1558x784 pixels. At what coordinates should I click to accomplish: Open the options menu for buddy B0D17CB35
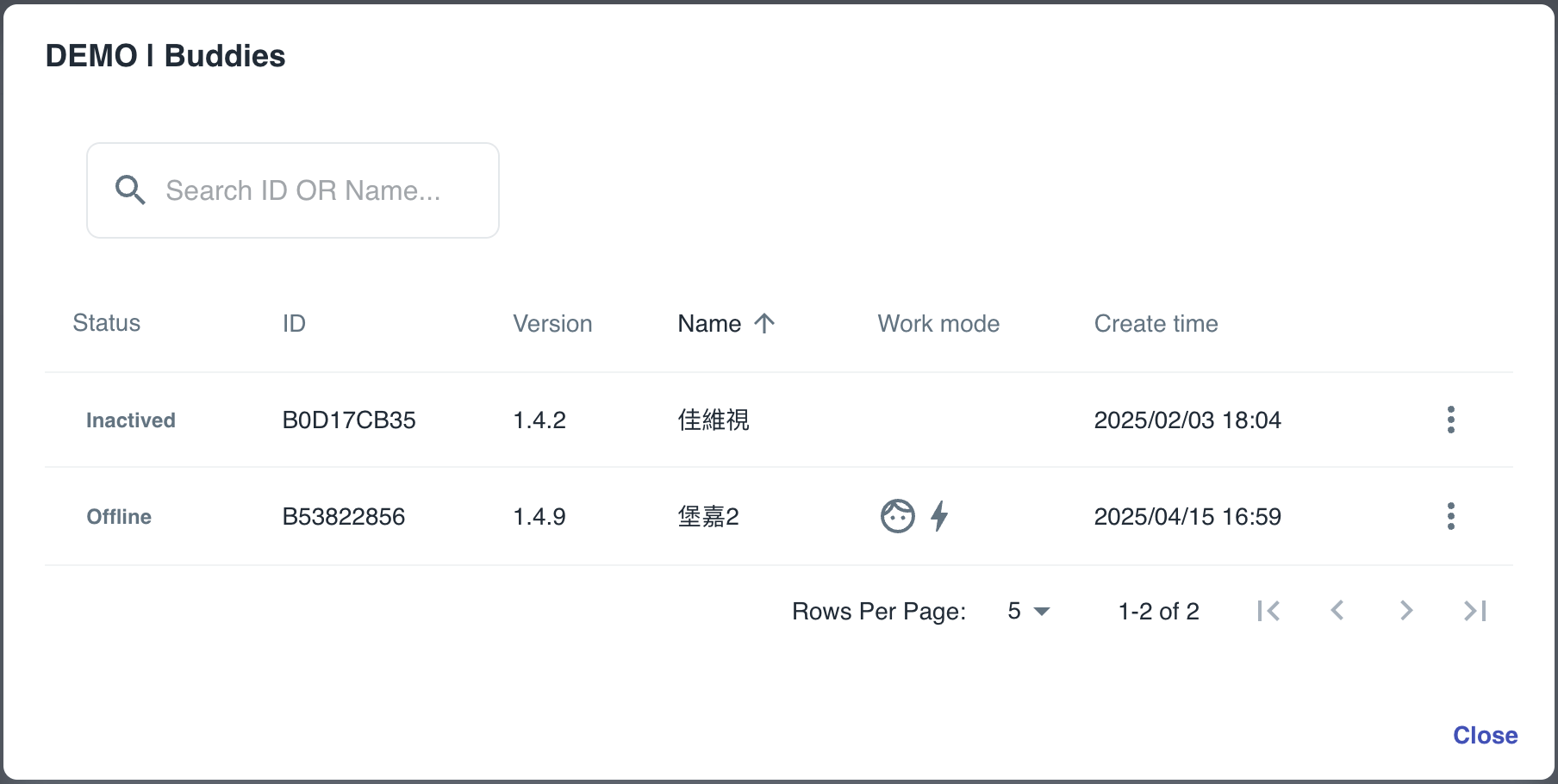tap(1450, 420)
